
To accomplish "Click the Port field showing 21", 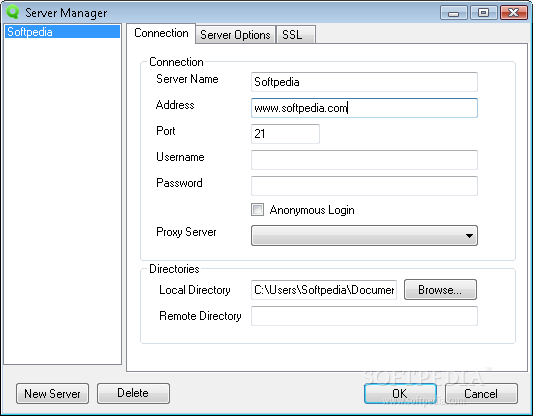I will (x=285, y=134).
